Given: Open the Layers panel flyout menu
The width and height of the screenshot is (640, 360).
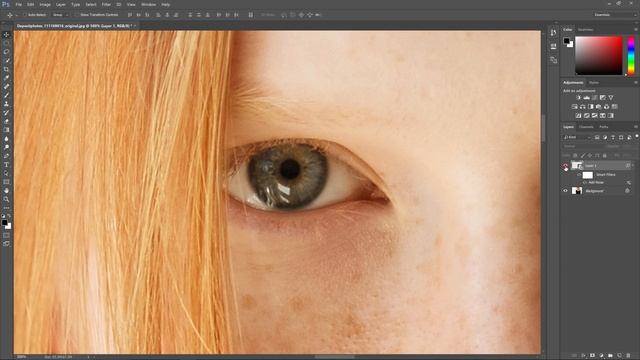Looking at the screenshot, I should 636,127.
